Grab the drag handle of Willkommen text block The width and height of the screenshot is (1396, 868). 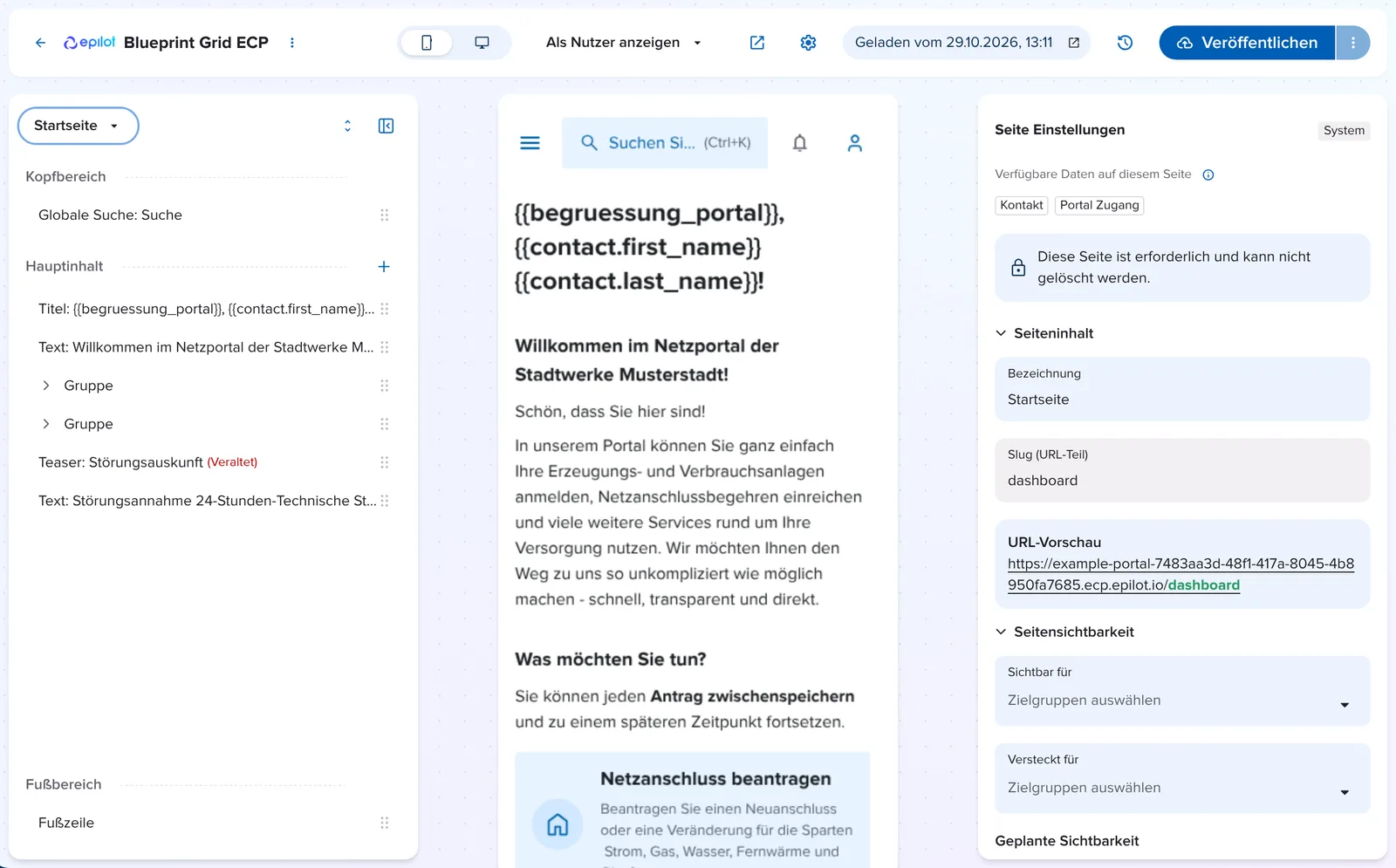(x=385, y=347)
